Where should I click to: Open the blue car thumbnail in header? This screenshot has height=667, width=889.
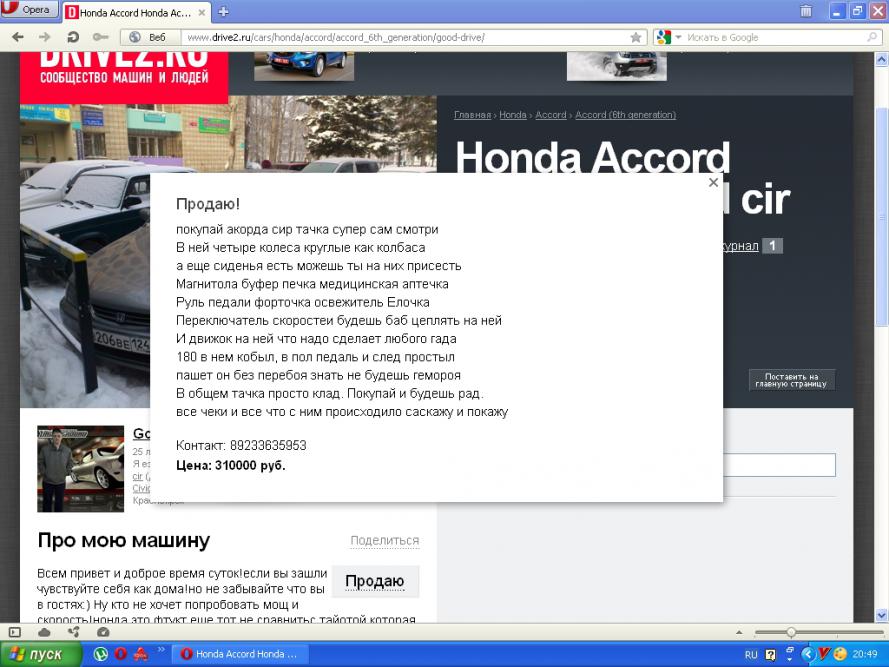304,66
